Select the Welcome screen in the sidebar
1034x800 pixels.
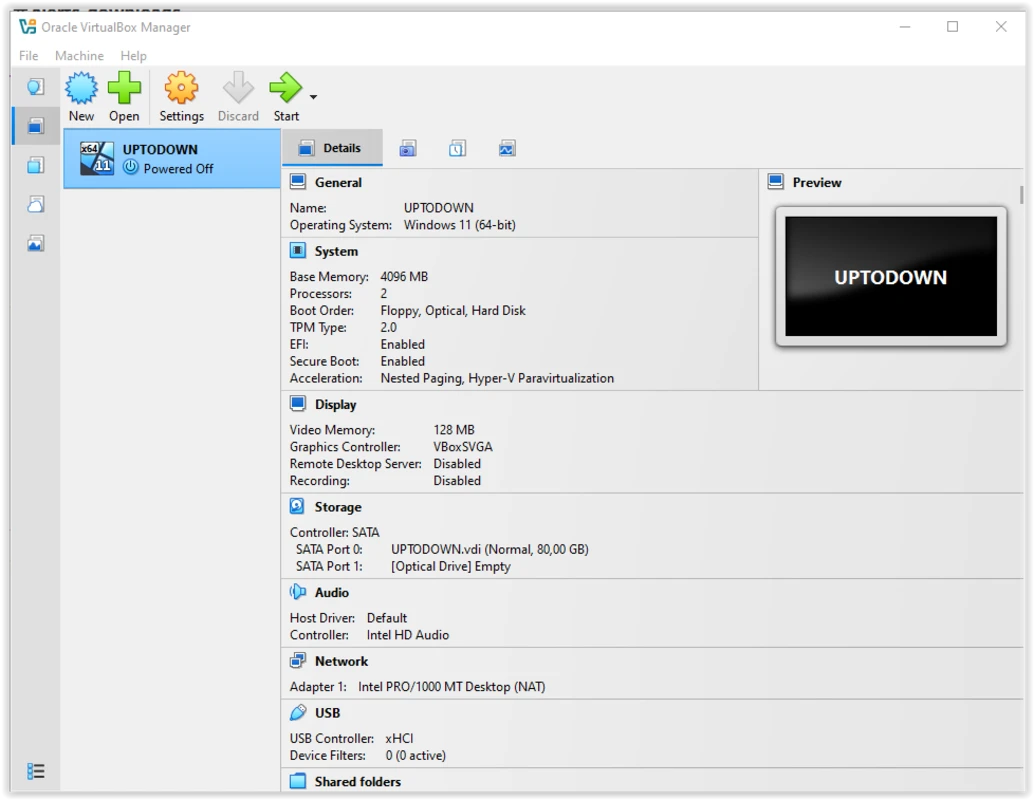36,86
